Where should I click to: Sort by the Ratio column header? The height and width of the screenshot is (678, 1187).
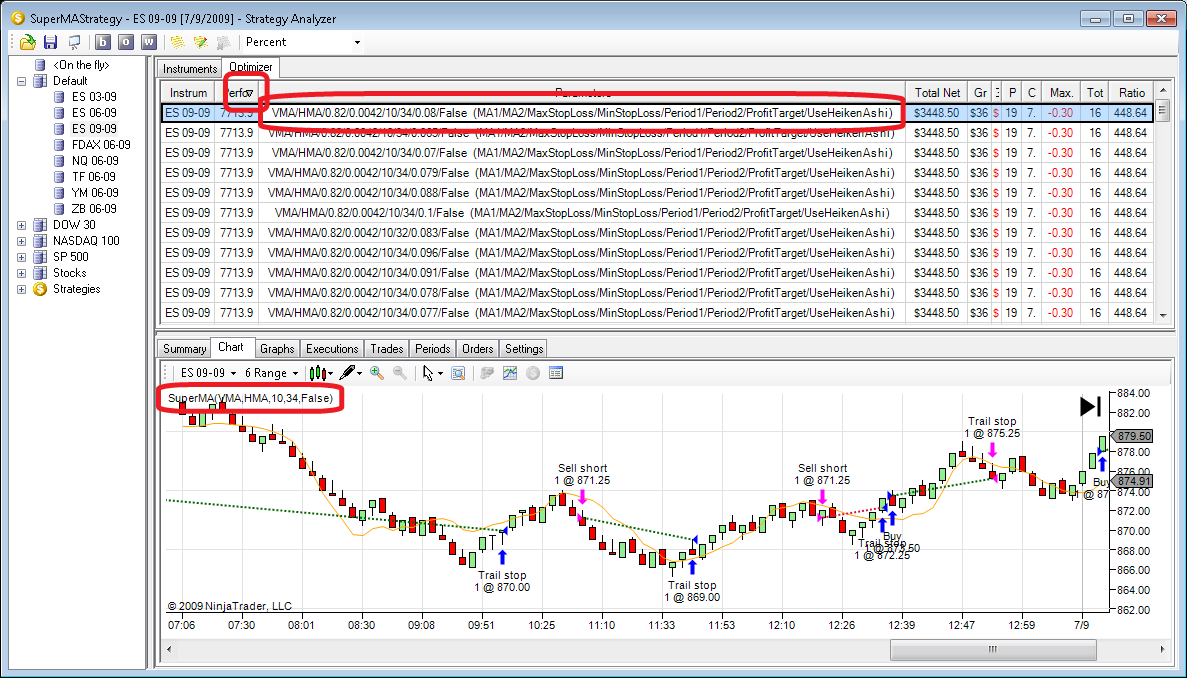tap(1132, 93)
